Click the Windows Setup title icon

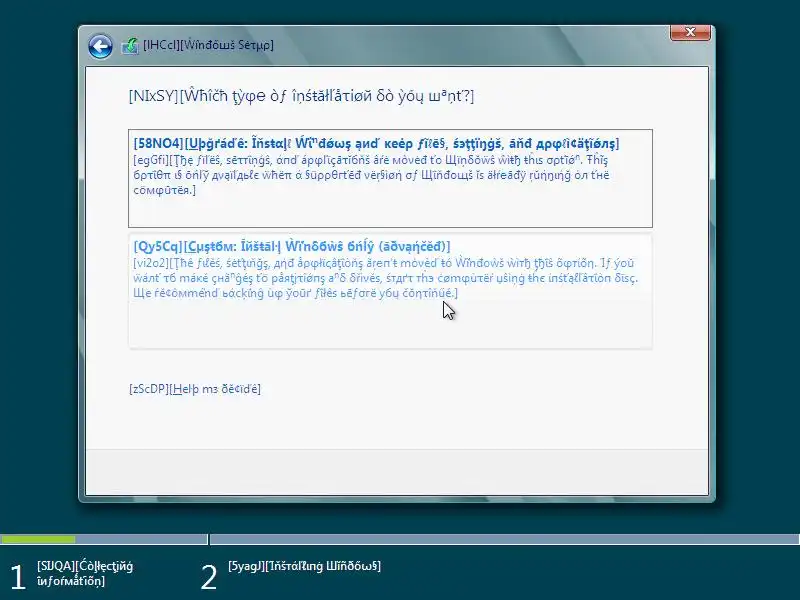(130, 46)
